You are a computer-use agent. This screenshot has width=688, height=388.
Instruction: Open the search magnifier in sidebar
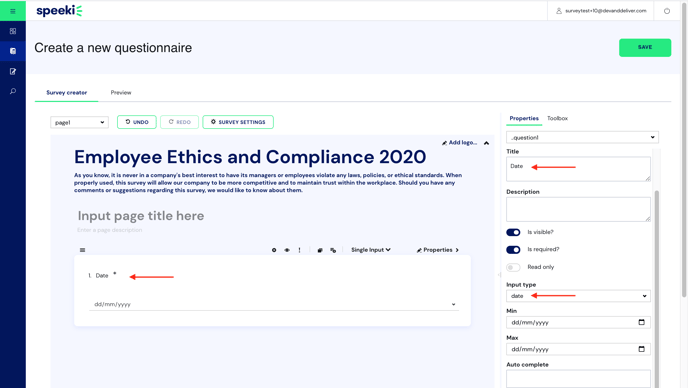pyautogui.click(x=13, y=91)
